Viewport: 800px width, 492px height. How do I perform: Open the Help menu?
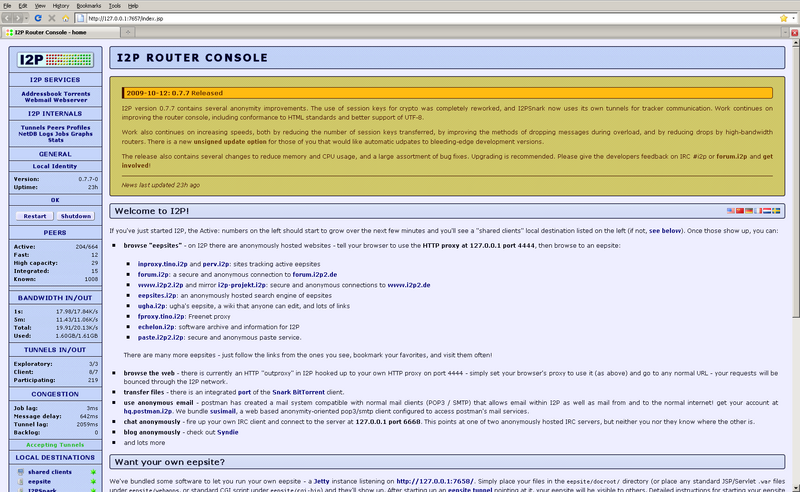133,6
